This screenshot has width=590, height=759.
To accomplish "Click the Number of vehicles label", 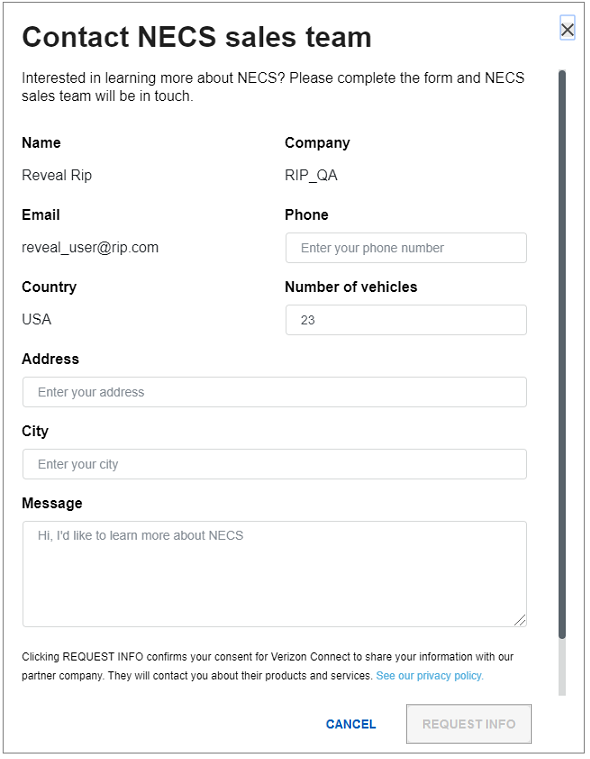I will (x=351, y=287).
